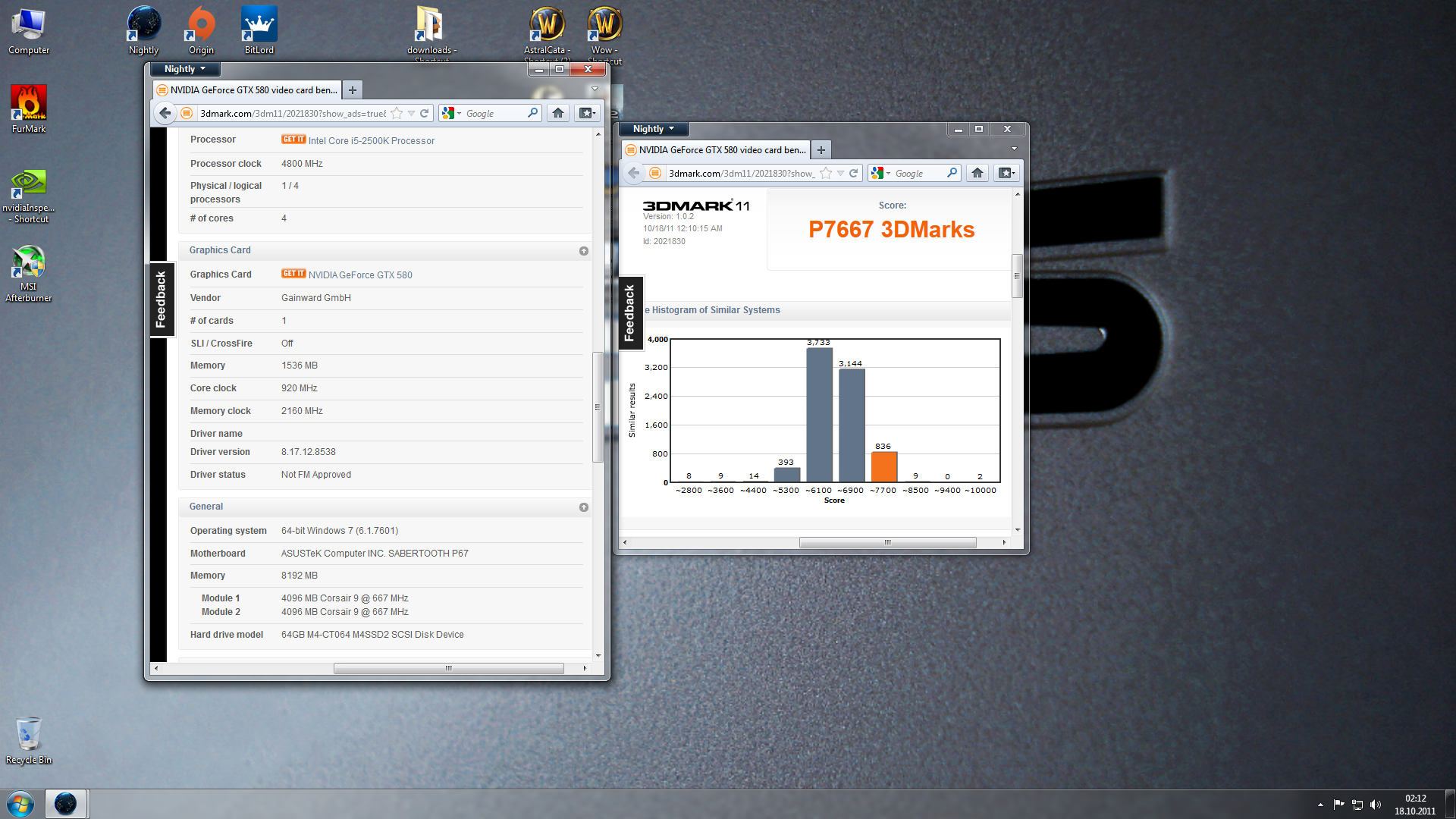This screenshot has height=819, width=1456.
Task: Open the URL history dropdown in right window
Action: (840, 173)
